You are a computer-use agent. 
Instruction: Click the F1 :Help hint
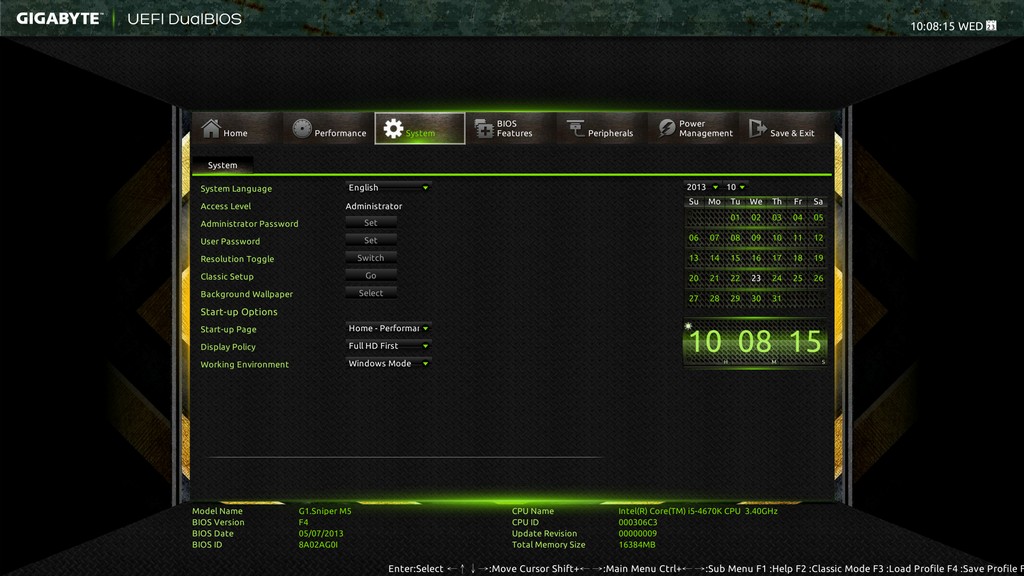pos(774,568)
